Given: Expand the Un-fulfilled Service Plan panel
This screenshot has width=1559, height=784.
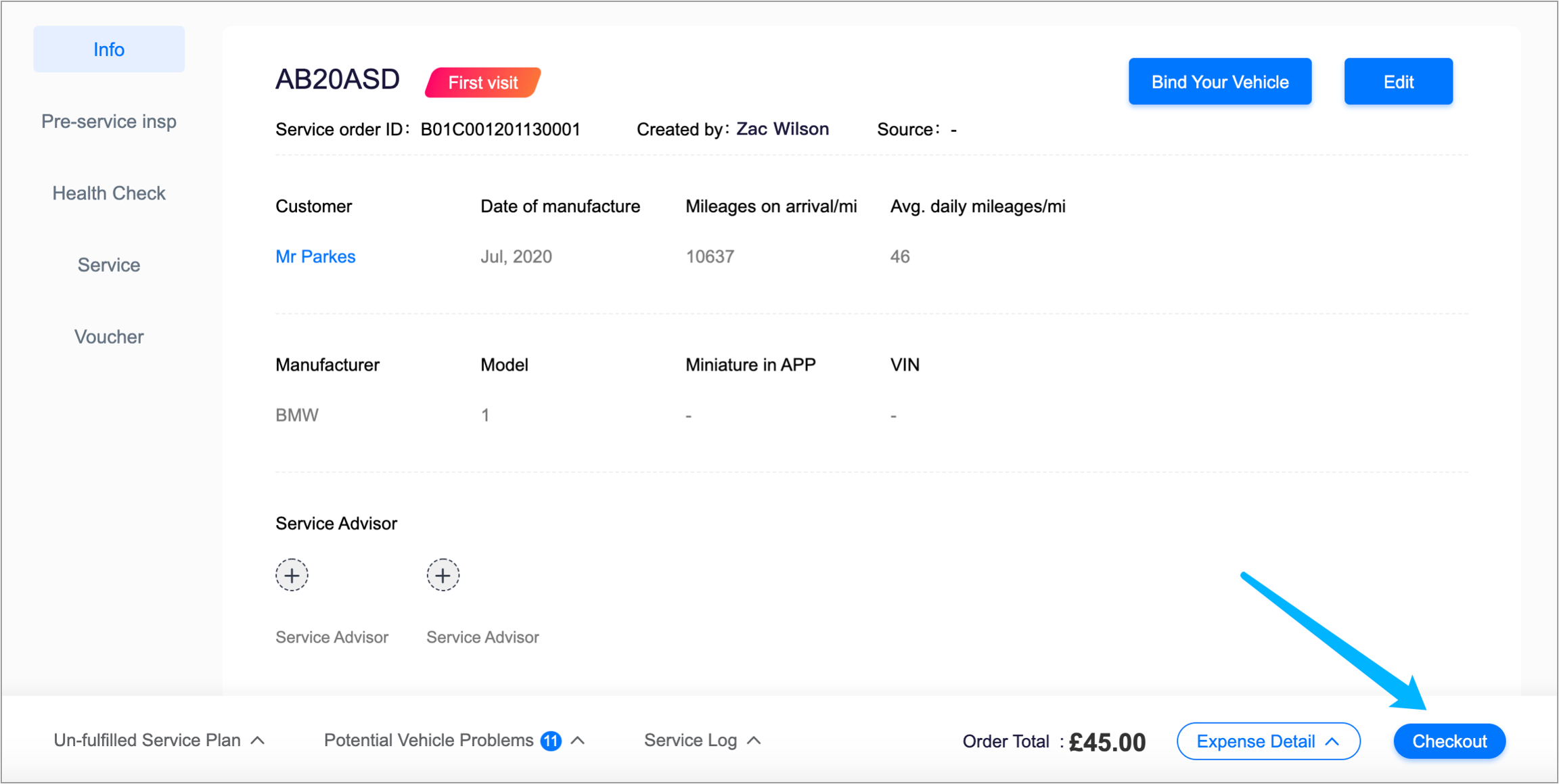Looking at the screenshot, I should 159,741.
